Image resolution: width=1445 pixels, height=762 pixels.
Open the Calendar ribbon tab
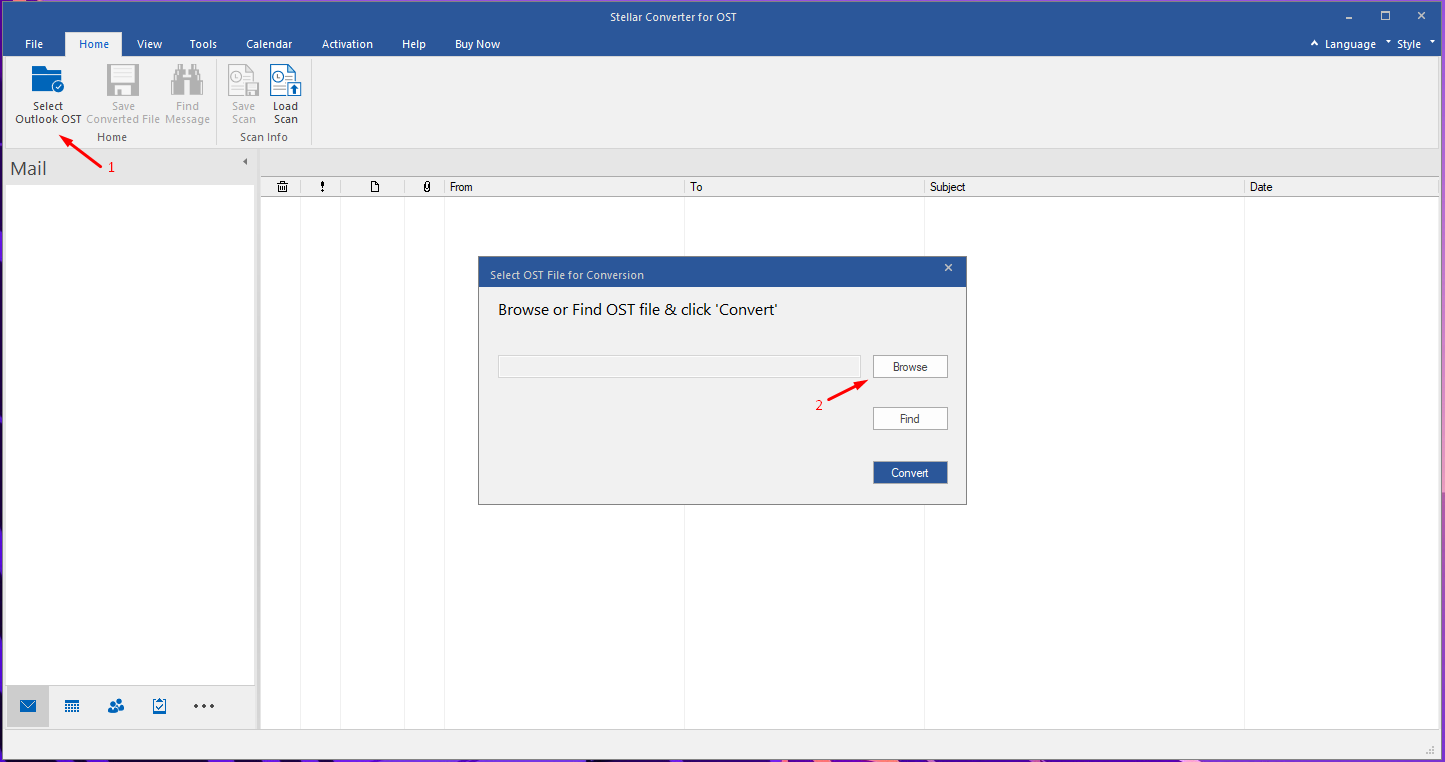pyautogui.click(x=269, y=44)
